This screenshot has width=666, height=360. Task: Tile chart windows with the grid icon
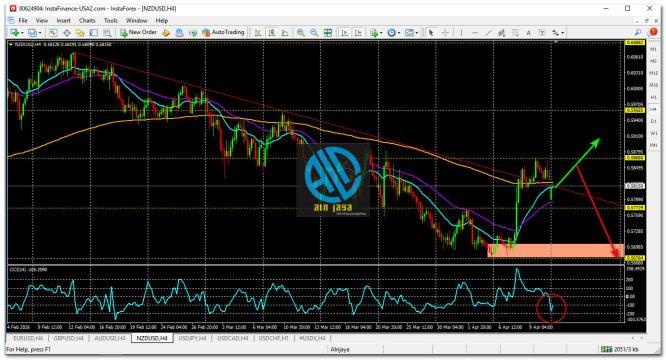328,32
